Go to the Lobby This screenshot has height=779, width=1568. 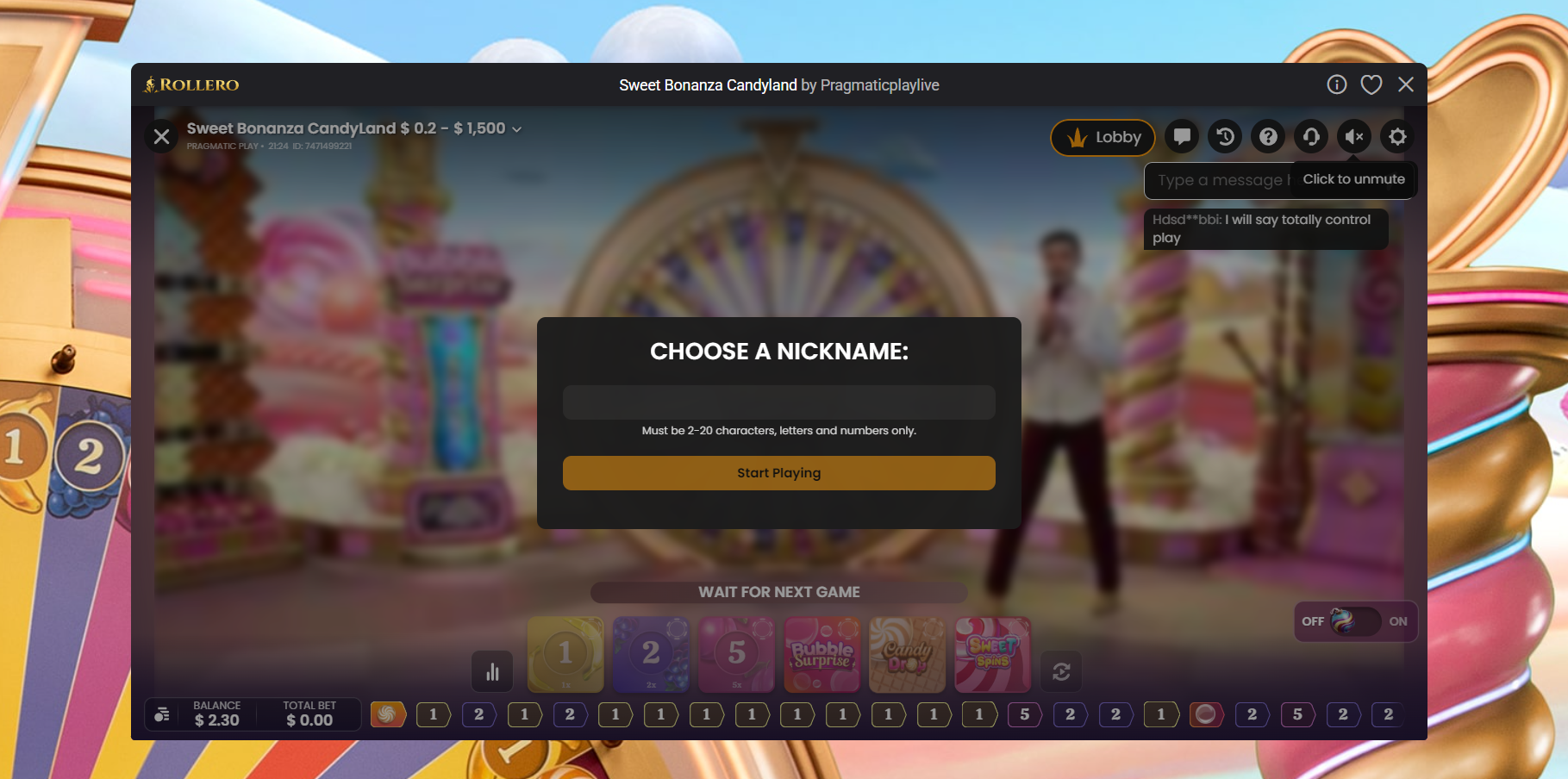pyautogui.click(x=1103, y=137)
